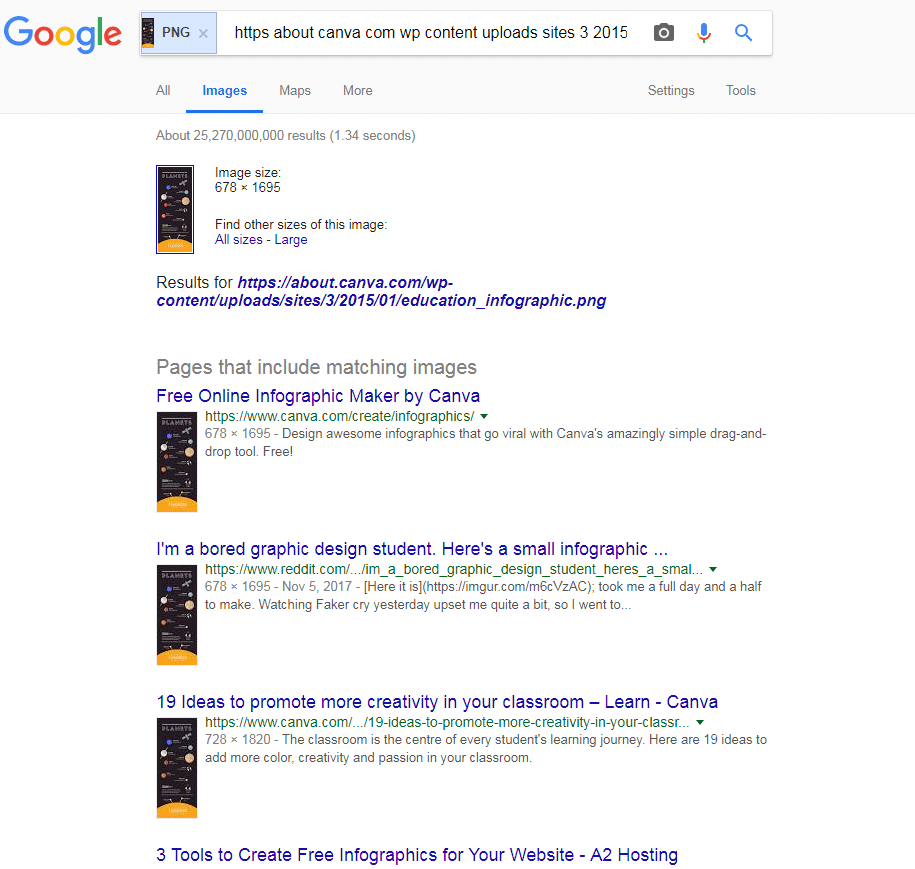Open search by image camera icon
The image size is (915, 869).
pyautogui.click(x=663, y=33)
